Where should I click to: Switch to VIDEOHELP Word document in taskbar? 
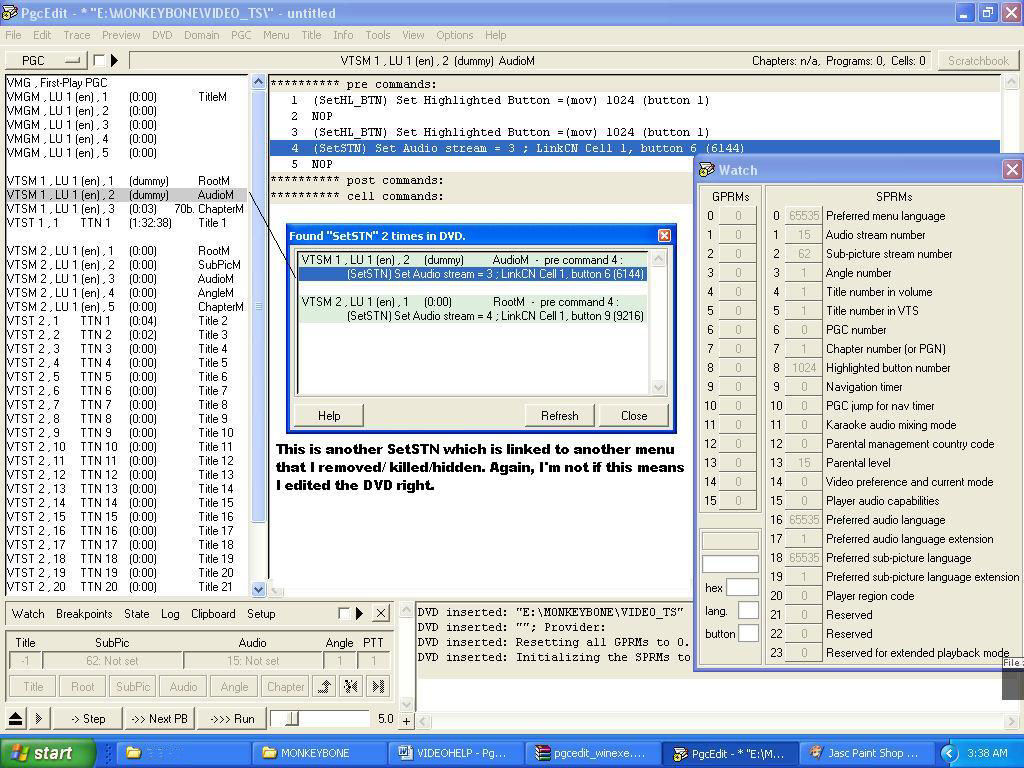[x=455, y=753]
